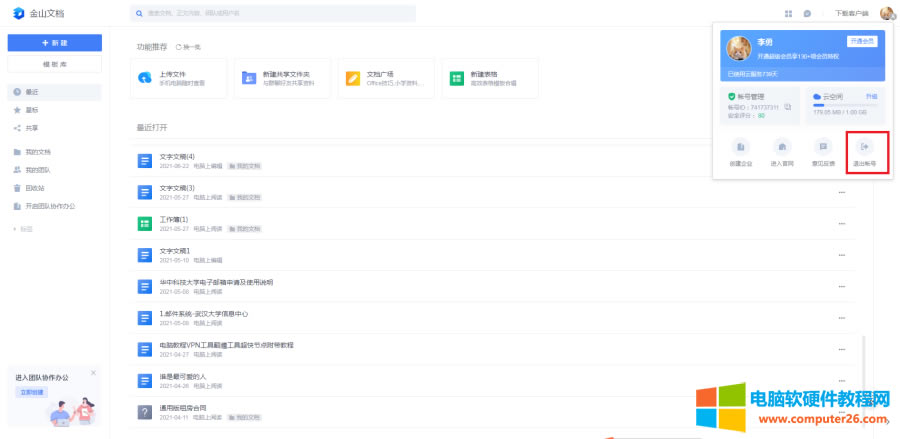Open the document 文字文稿(4)
This screenshot has height=439, width=900.
coord(177,157)
